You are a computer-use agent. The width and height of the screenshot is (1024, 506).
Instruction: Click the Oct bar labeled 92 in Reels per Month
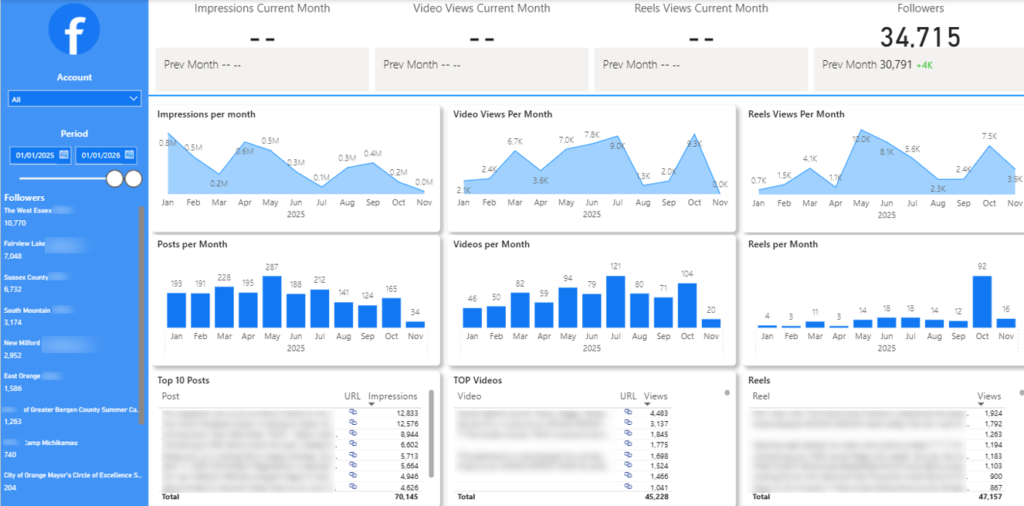point(982,302)
